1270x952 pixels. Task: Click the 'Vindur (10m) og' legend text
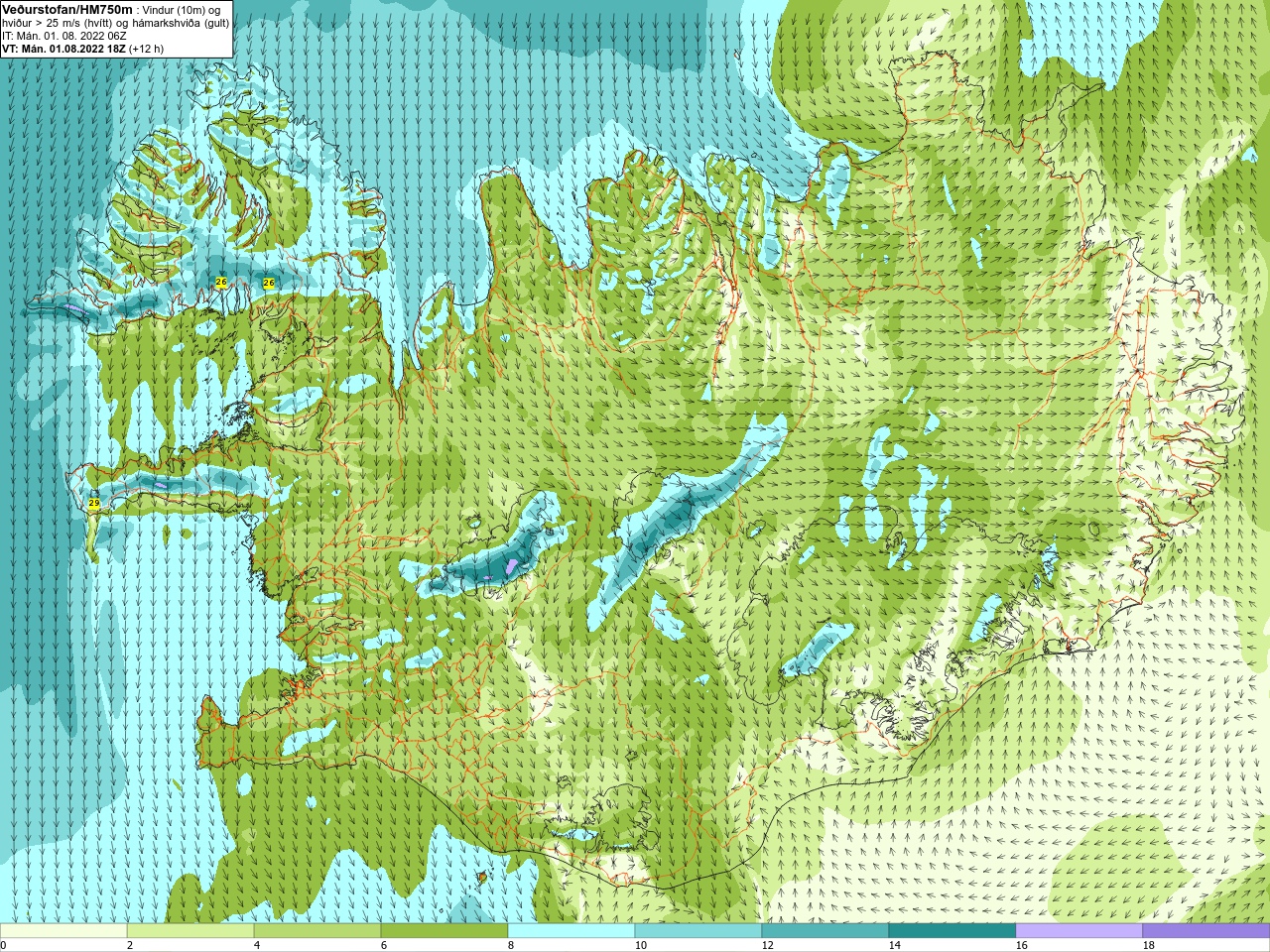pyautogui.click(x=182, y=9)
